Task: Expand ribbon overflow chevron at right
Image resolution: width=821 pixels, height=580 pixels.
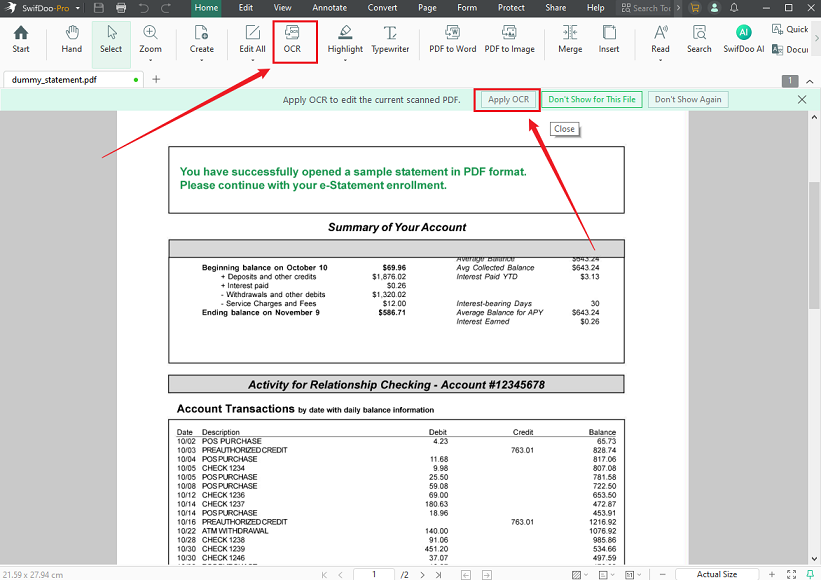Action: [x=816, y=39]
